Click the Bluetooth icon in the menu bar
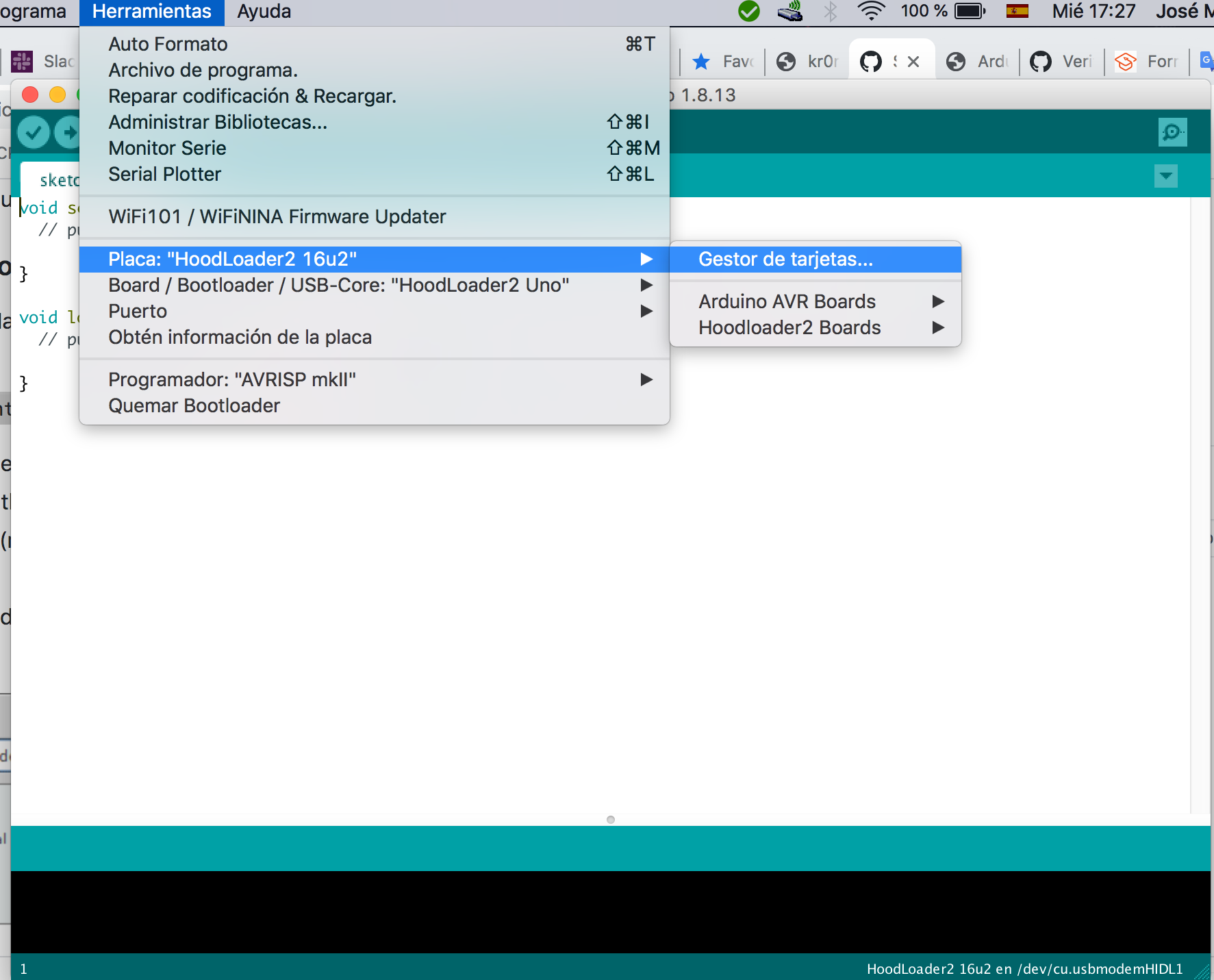Screen dimensions: 1214x980 (831, 11)
